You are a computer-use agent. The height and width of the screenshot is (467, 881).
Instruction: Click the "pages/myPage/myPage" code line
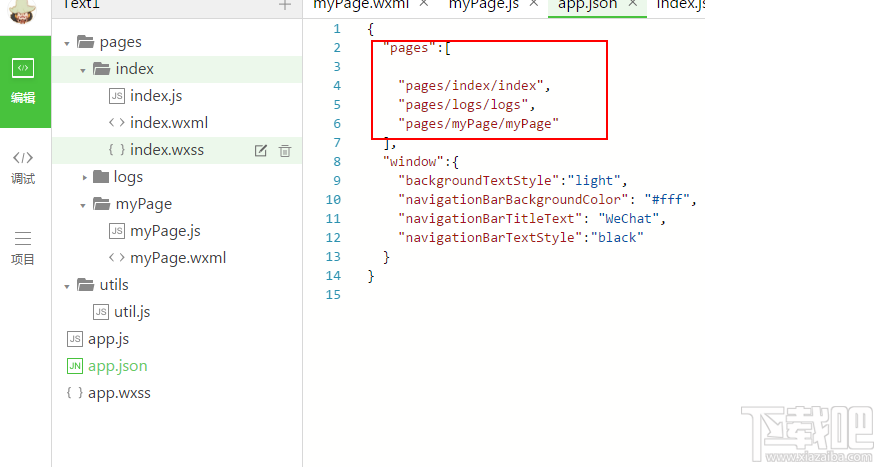[478, 124]
